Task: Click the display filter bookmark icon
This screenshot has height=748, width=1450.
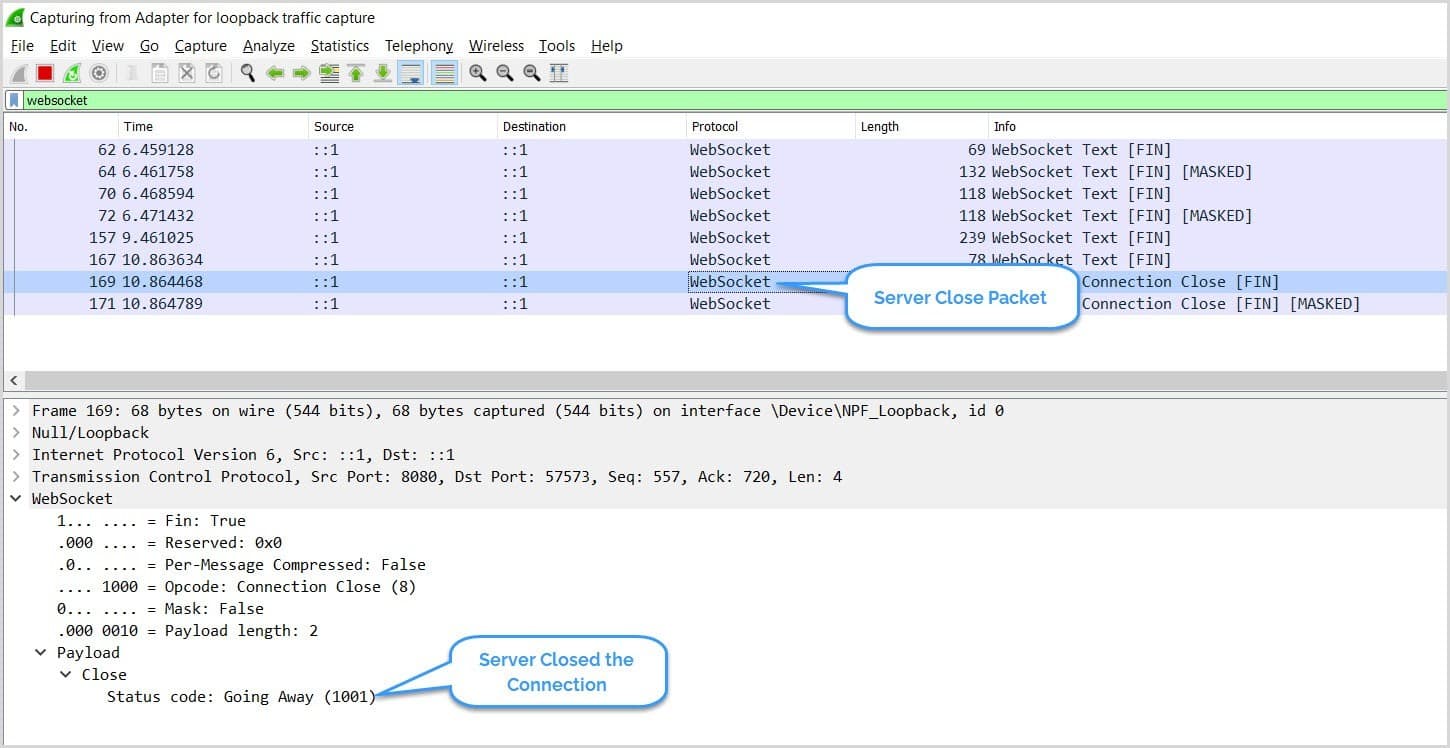Action: click(14, 100)
